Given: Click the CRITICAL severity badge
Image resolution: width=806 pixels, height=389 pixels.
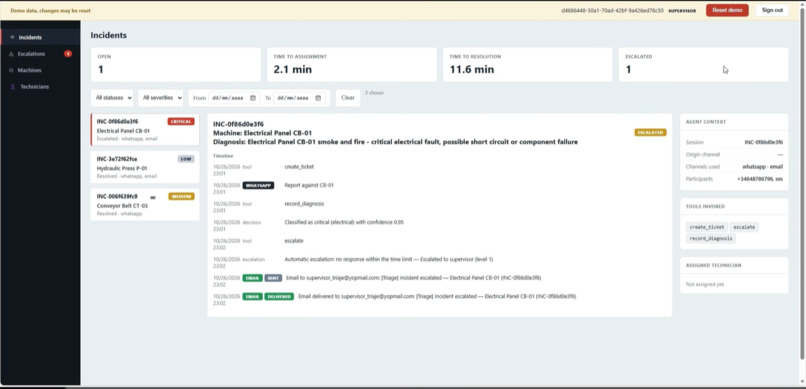Looking at the screenshot, I should point(181,122).
